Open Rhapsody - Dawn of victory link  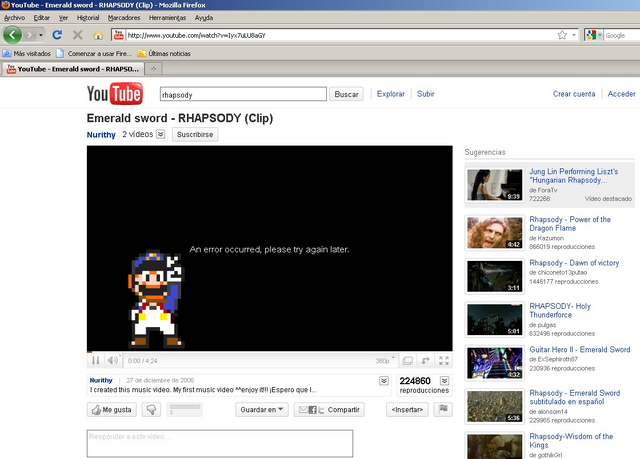pyautogui.click(x=574, y=263)
